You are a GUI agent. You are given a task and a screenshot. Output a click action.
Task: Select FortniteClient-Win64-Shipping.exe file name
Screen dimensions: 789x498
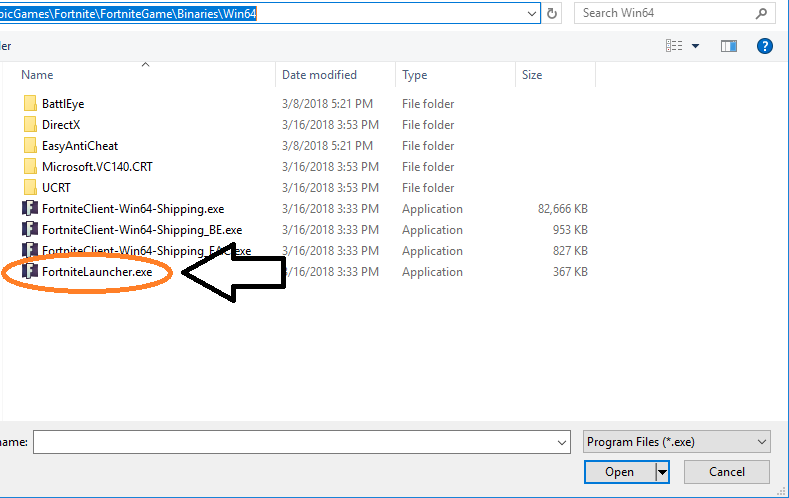[133, 209]
